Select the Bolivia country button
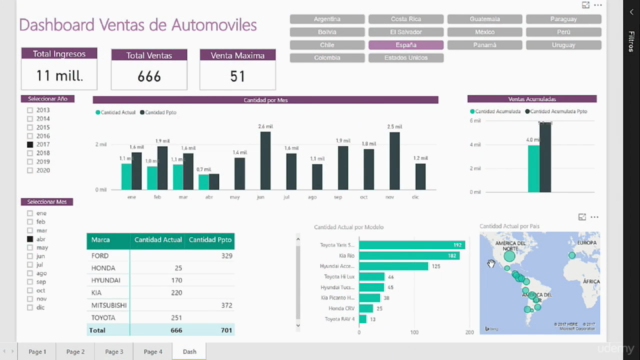This screenshot has height=360, width=640. click(327, 32)
